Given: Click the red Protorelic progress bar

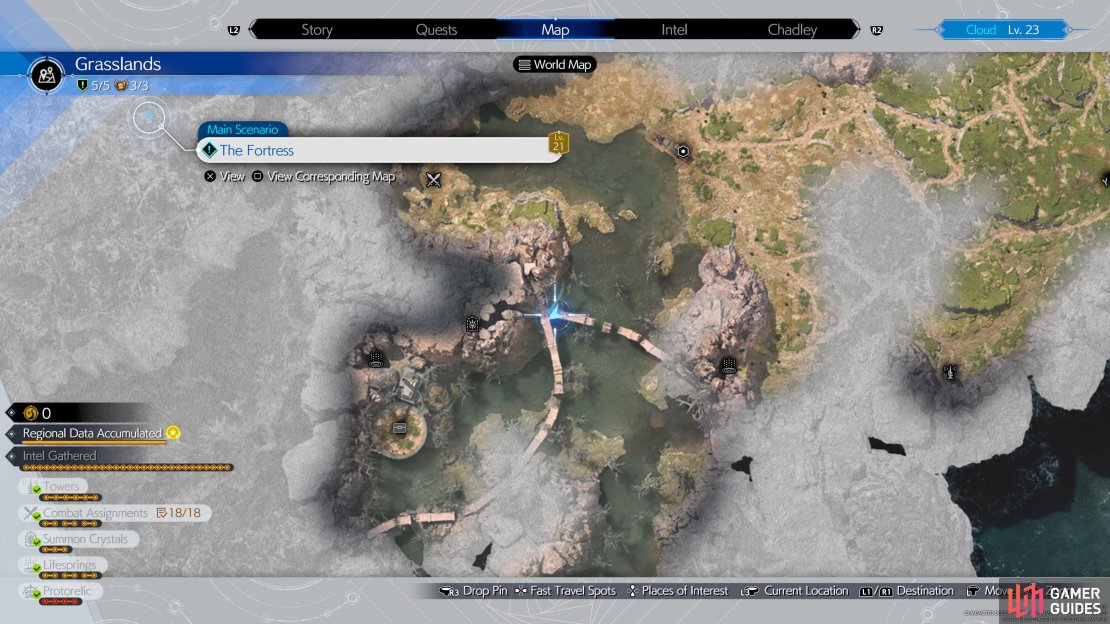Looking at the screenshot, I should click(60, 601).
